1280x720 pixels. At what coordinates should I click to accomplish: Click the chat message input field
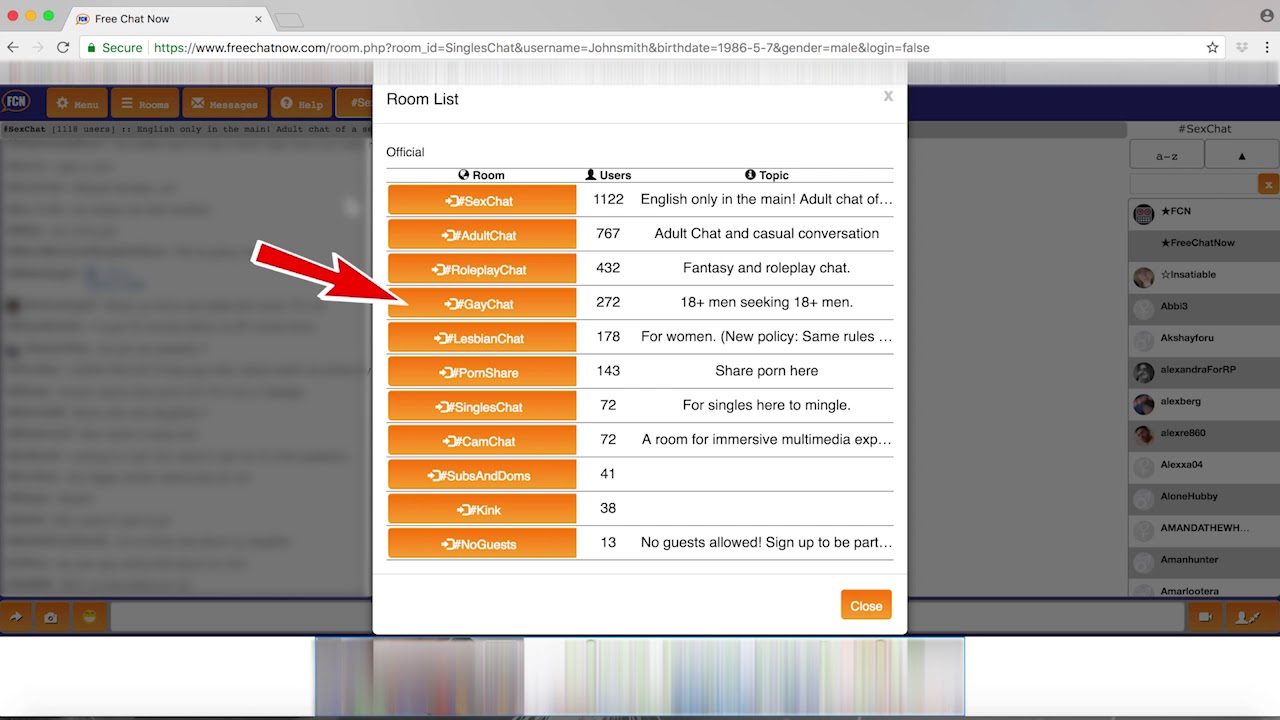pos(647,617)
